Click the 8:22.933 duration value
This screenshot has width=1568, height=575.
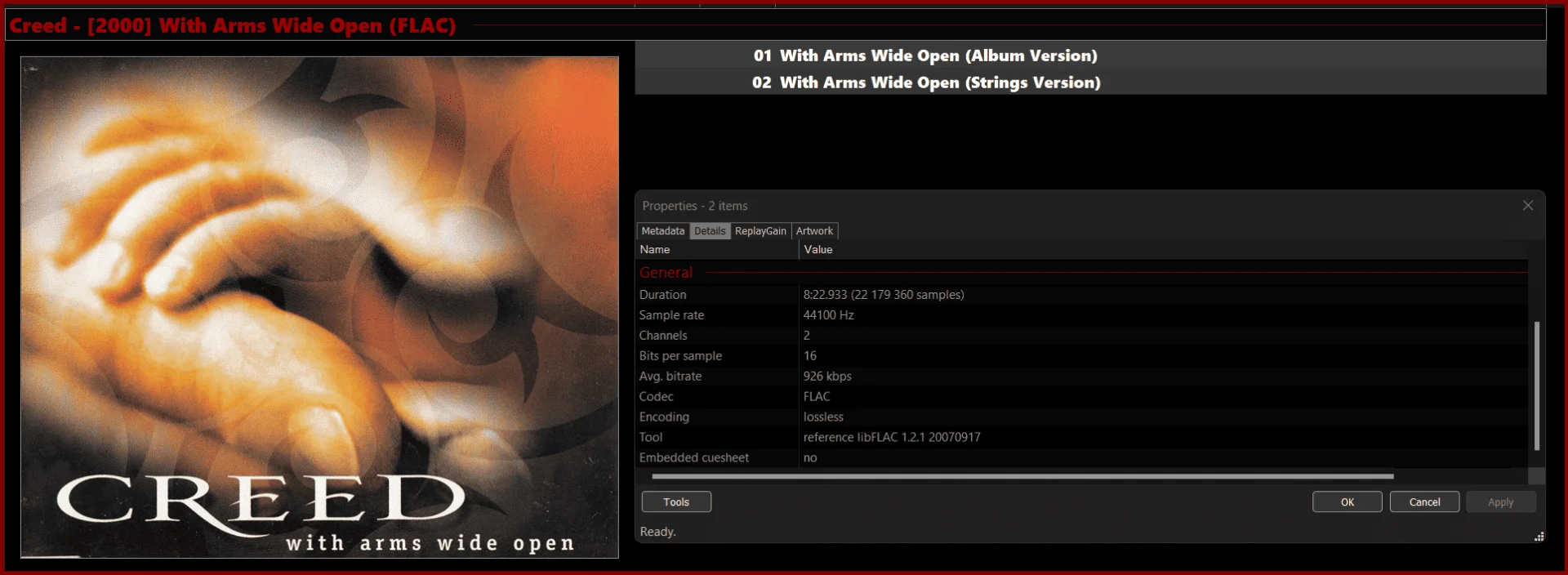point(884,295)
